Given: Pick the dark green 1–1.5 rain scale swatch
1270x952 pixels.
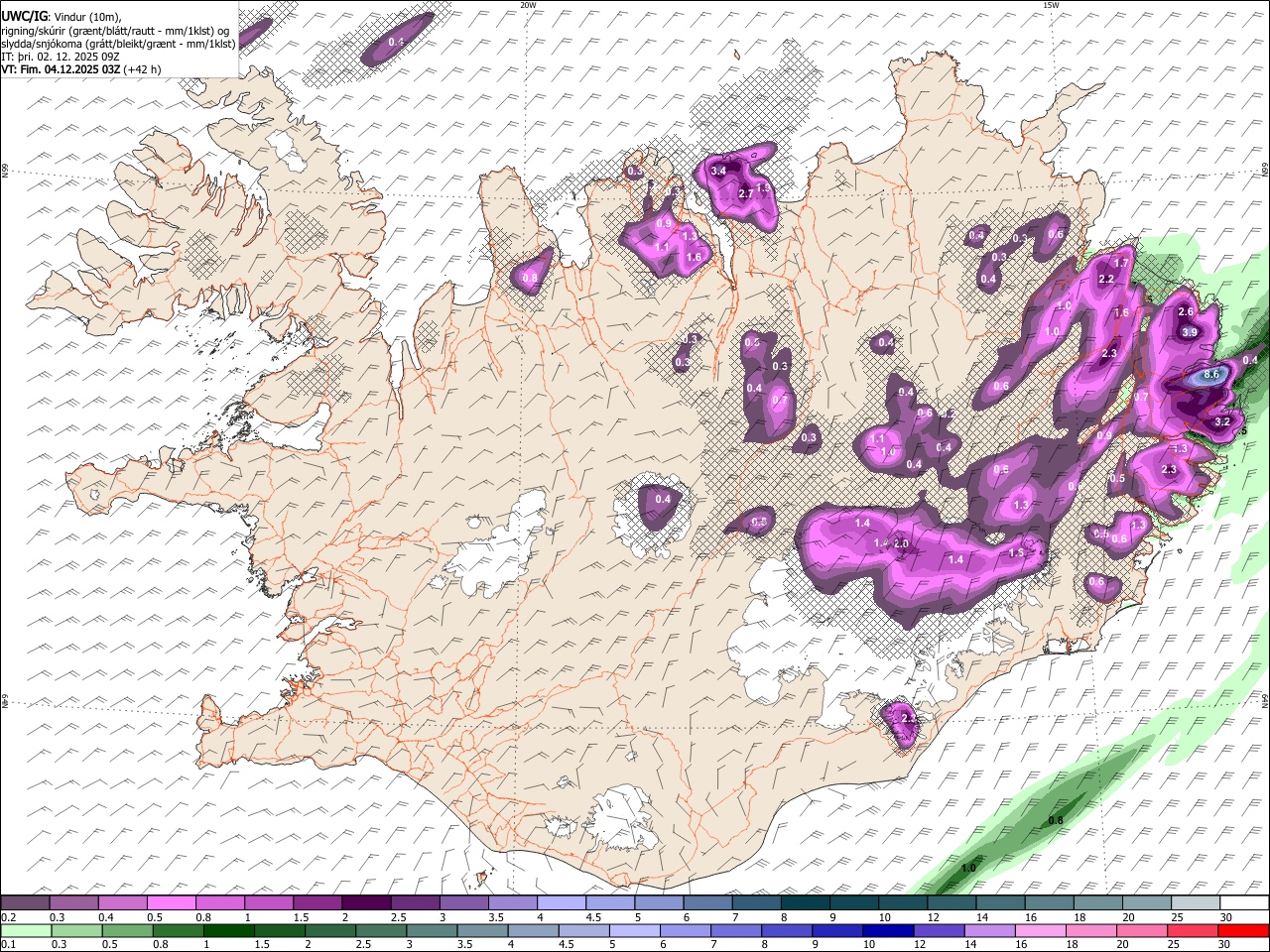Looking at the screenshot, I should tap(228, 930).
